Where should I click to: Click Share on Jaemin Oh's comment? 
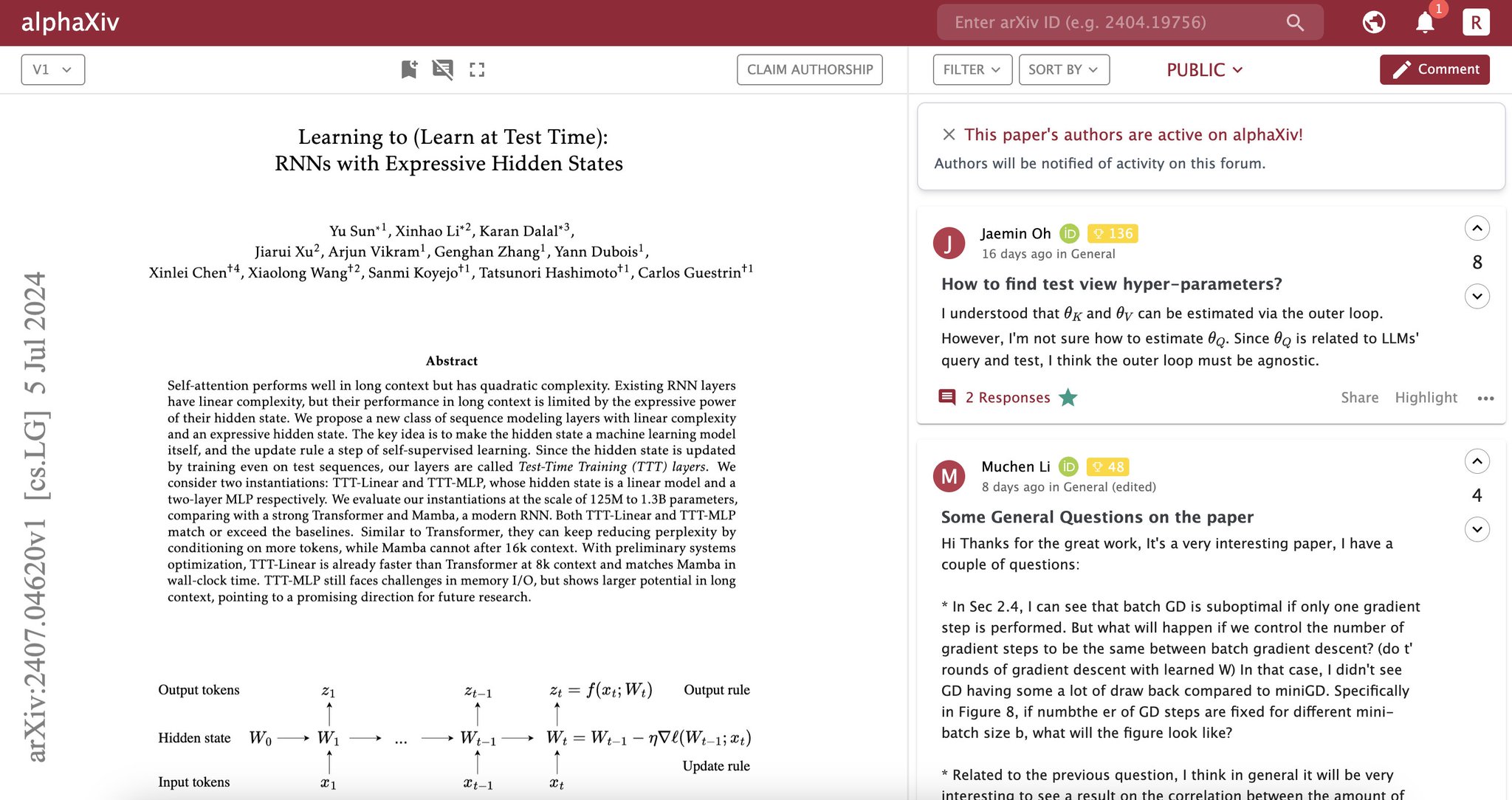point(1359,397)
